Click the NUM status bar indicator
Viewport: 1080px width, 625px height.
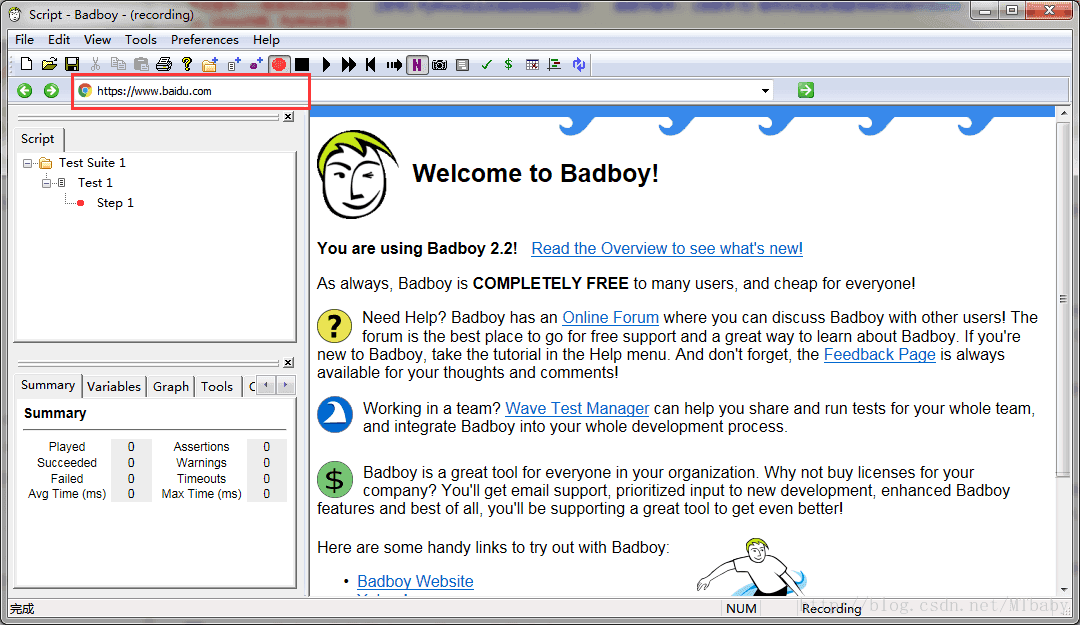tap(741, 608)
